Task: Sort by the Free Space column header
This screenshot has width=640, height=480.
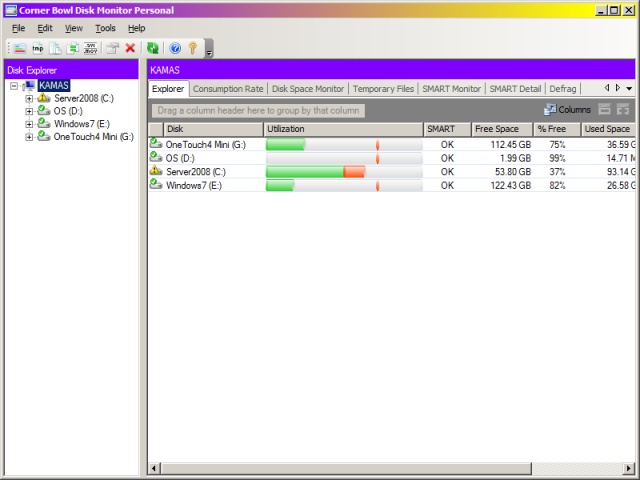Action: [x=502, y=129]
